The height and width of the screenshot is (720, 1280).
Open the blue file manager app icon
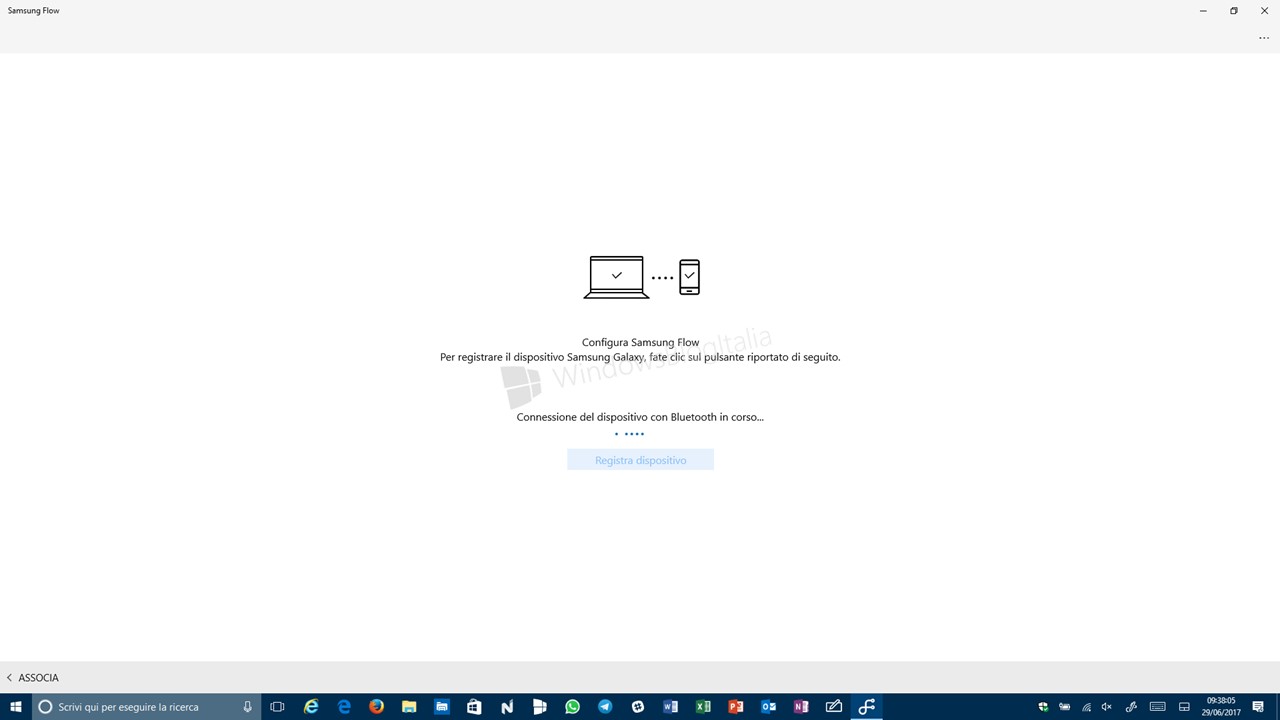(442, 706)
